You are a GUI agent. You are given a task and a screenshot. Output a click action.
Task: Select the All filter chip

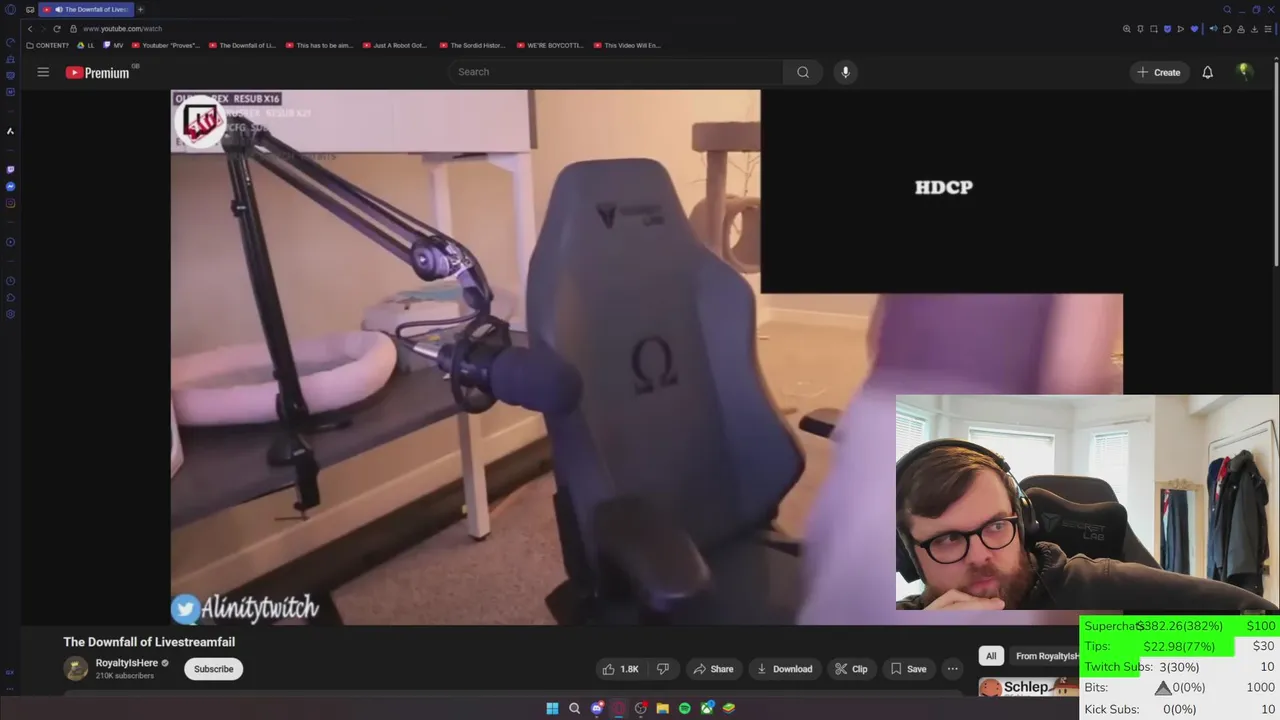click(x=991, y=656)
